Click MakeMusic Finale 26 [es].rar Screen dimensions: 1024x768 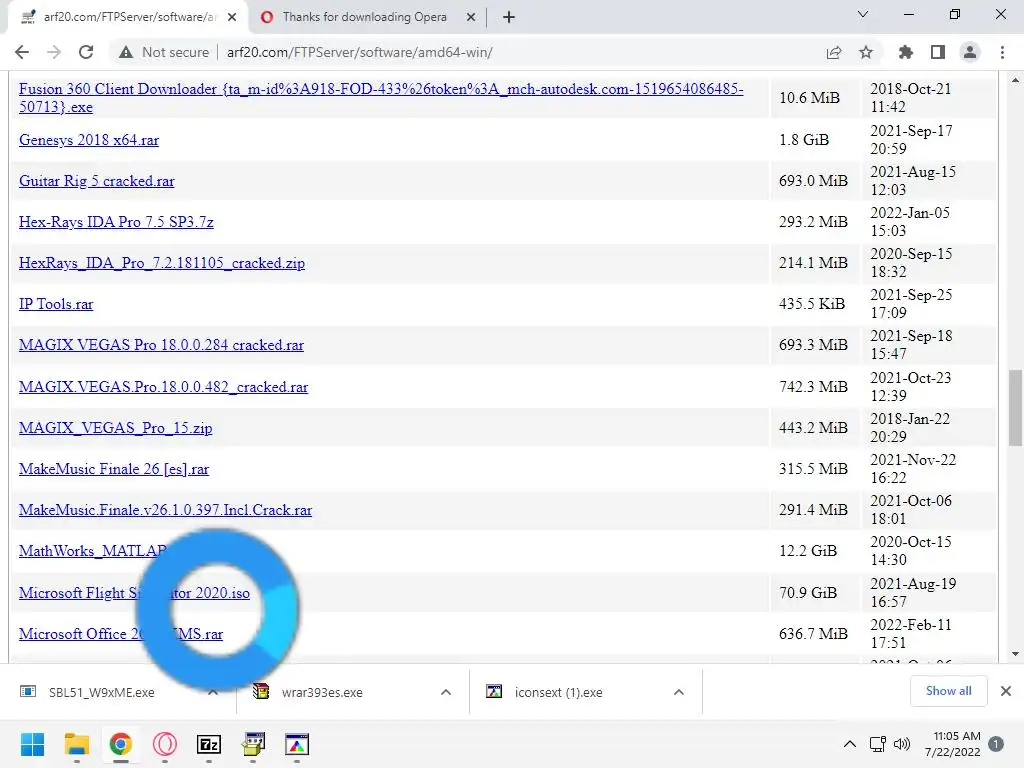[x=114, y=469]
